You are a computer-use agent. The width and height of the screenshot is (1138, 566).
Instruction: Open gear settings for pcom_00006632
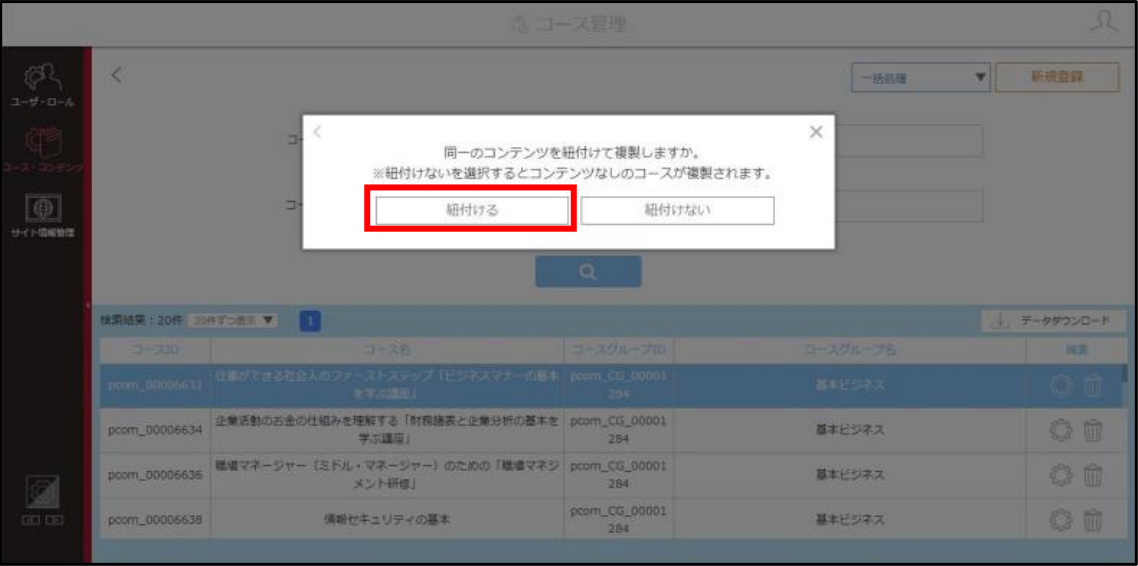[x=1061, y=387]
